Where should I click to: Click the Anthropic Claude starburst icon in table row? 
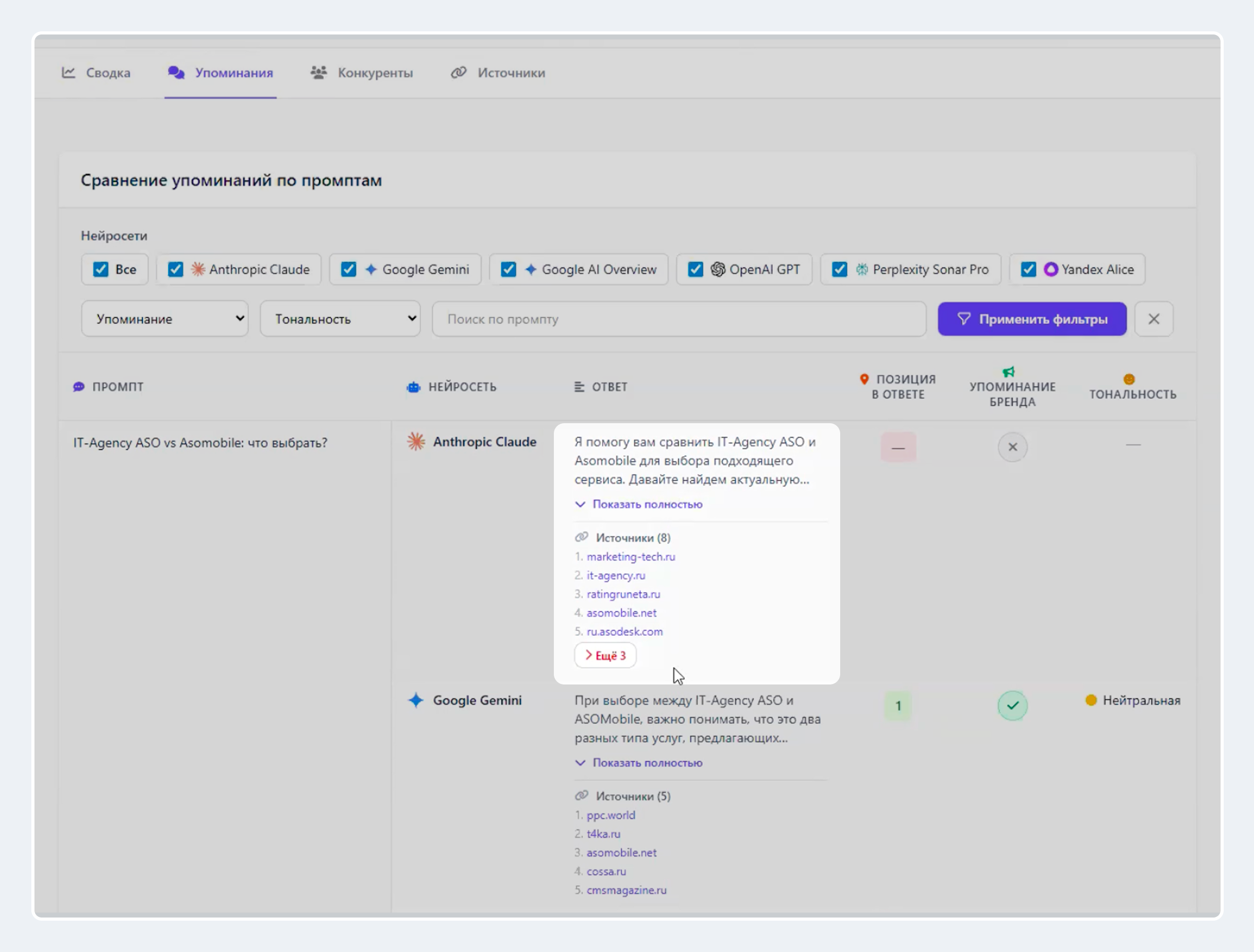tap(415, 442)
